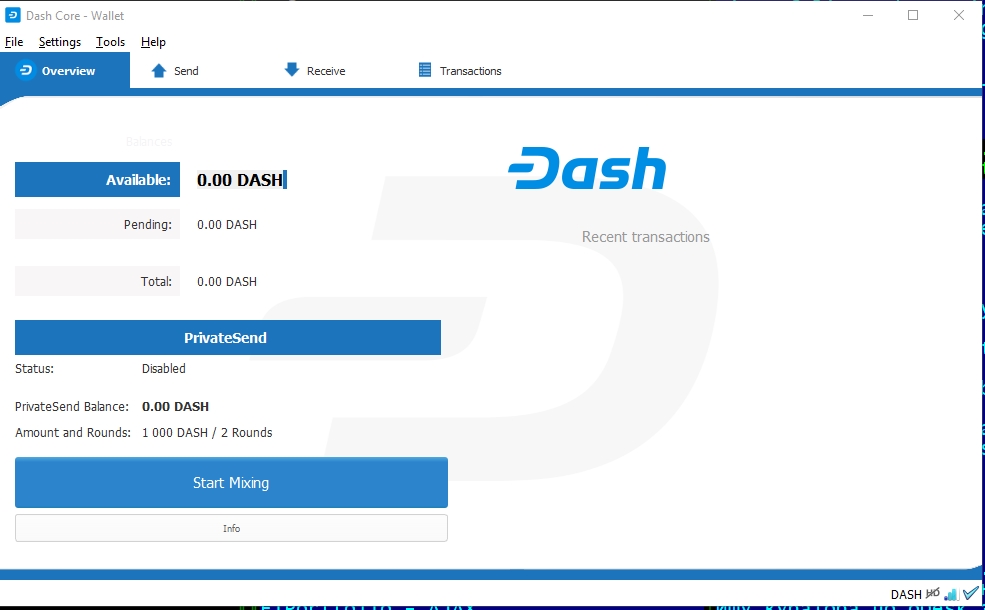Start PrivateSend mixing with Start Mixing button
This screenshot has width=985, height=610.
pos(231,482)
